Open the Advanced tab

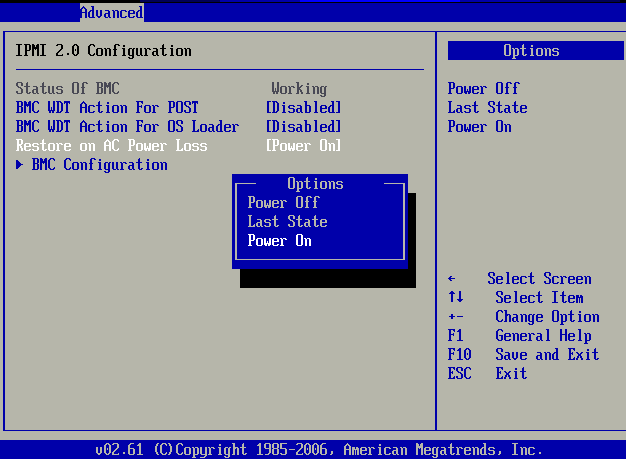pos(111,13)
